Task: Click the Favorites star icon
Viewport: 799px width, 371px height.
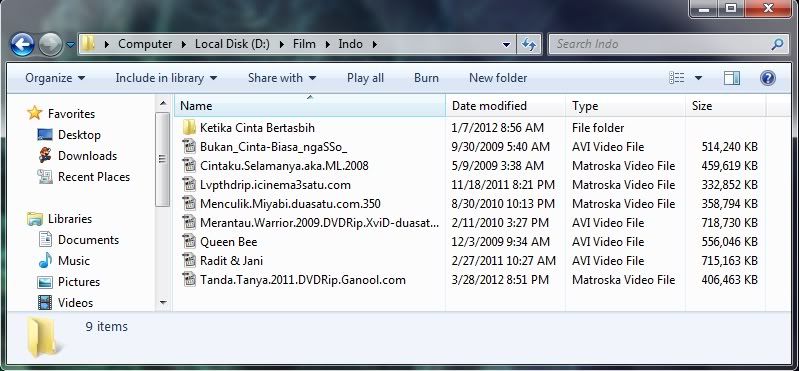Action: point(34,113)
